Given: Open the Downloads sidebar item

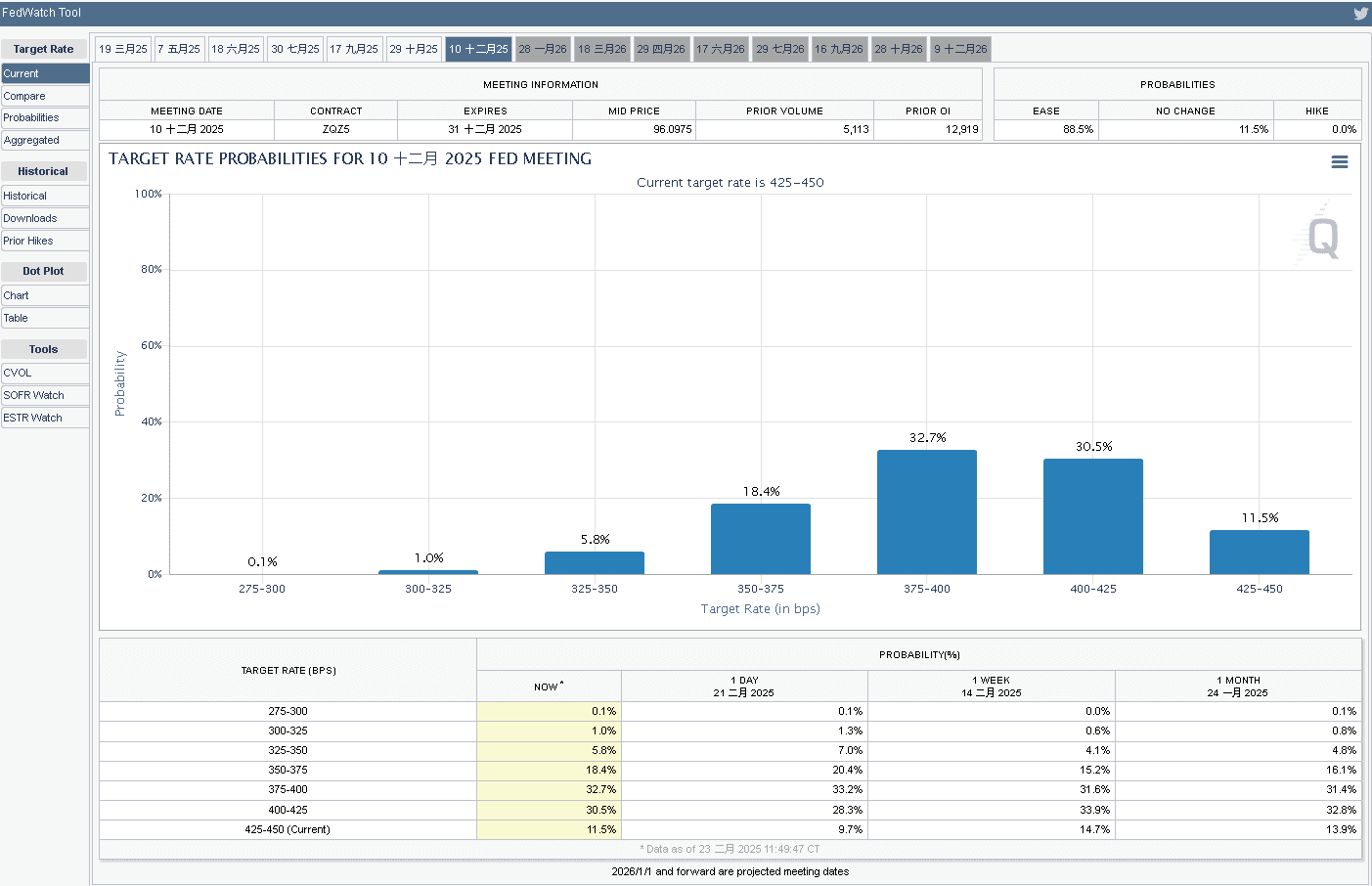Looking at the screenshot, I should (x=45, y=218).
